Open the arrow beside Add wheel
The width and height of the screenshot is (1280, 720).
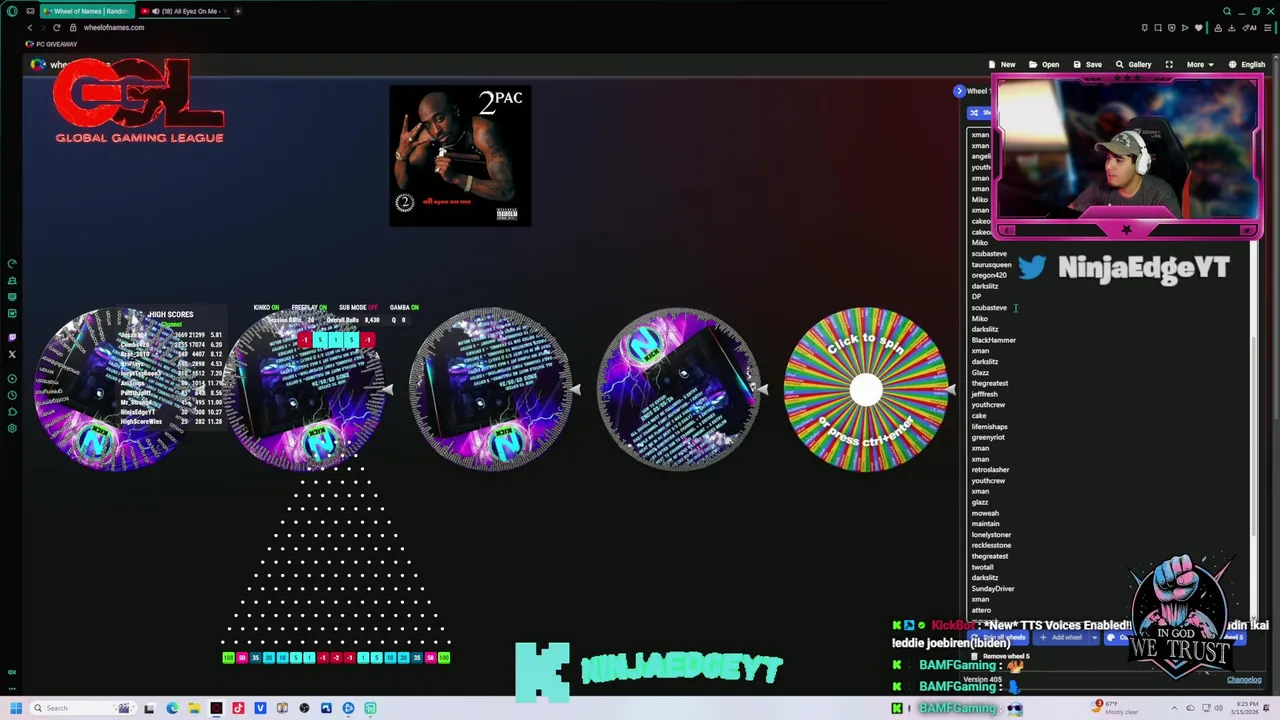(x=1094, y=638)
